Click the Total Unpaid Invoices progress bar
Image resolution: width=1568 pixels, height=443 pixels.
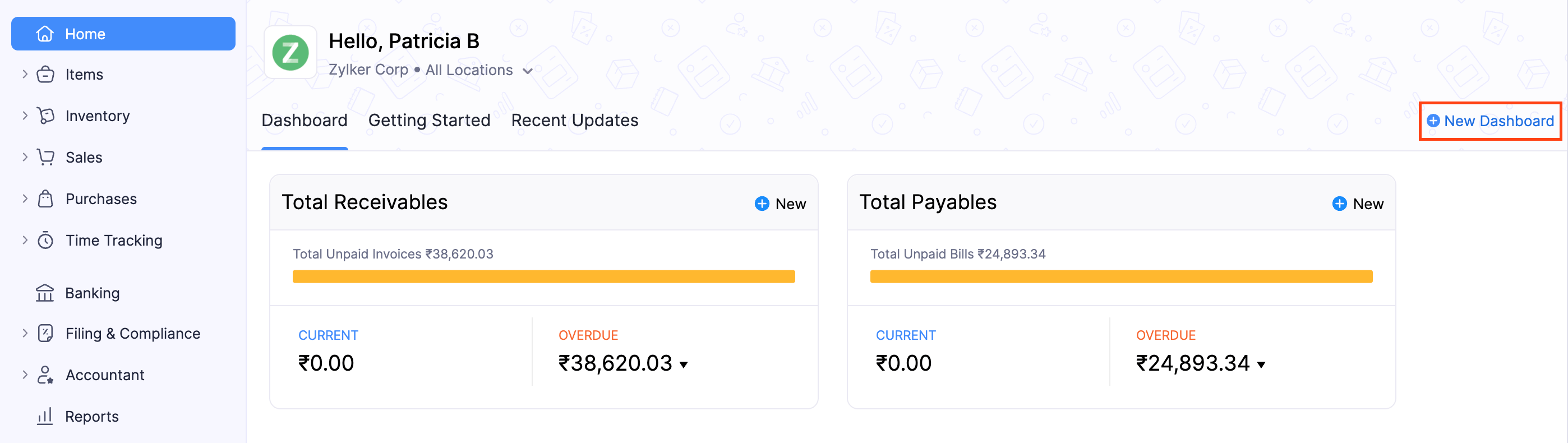pos(543,277)
